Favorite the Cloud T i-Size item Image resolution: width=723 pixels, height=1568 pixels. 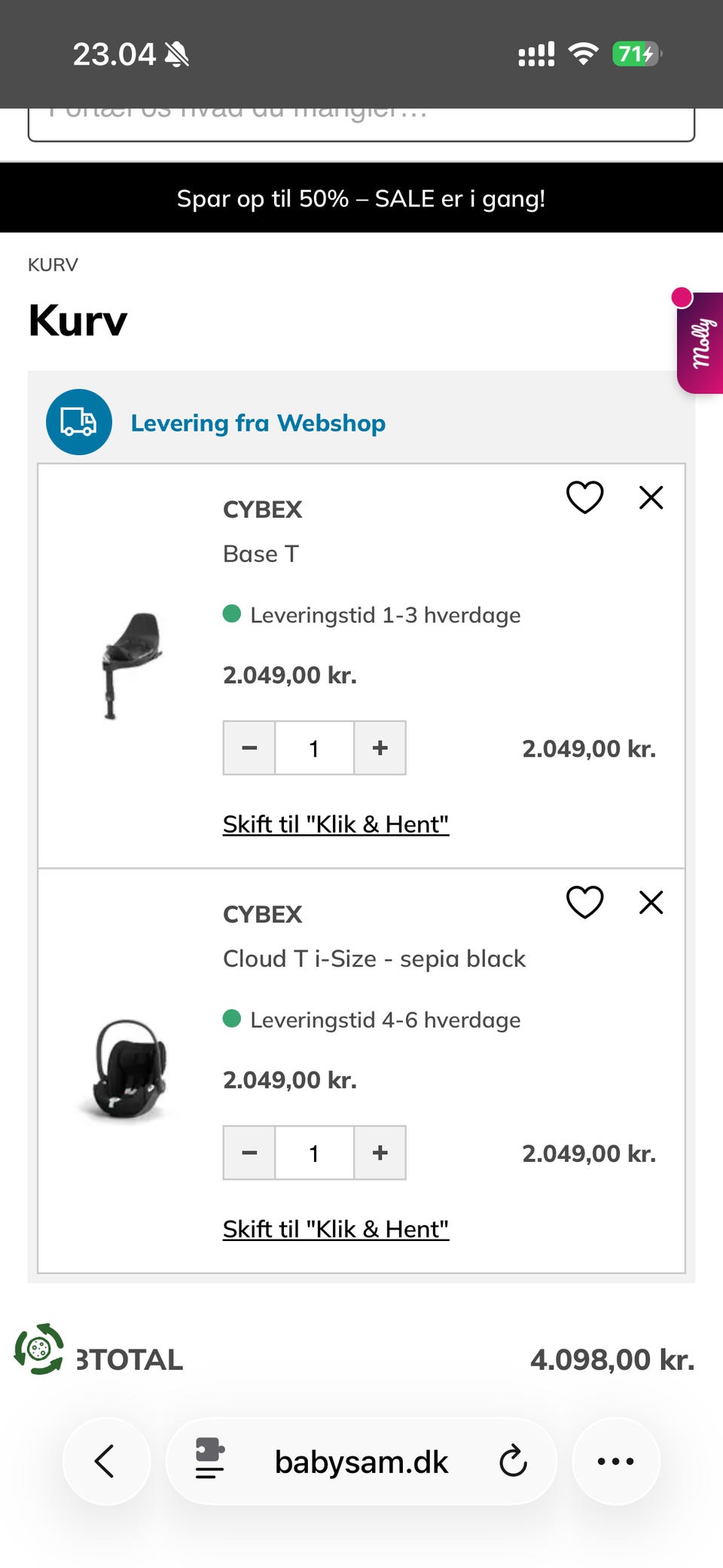point(584,902)
